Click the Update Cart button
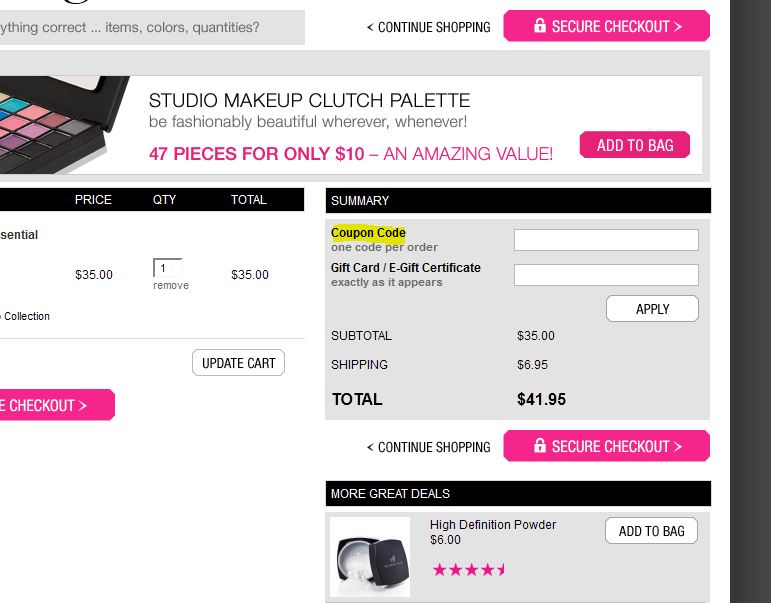 [238, 363]
